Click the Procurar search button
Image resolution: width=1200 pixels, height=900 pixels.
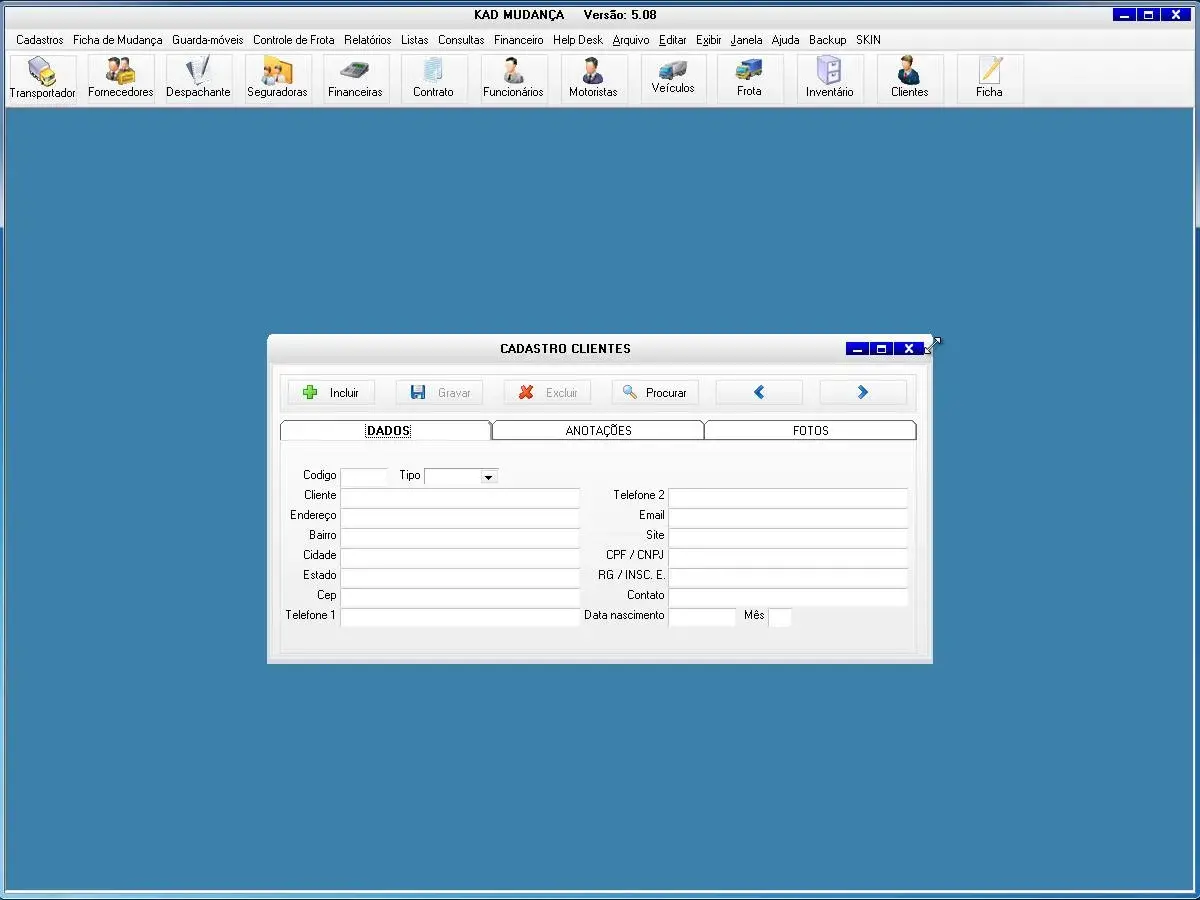(x=655, y=392)
